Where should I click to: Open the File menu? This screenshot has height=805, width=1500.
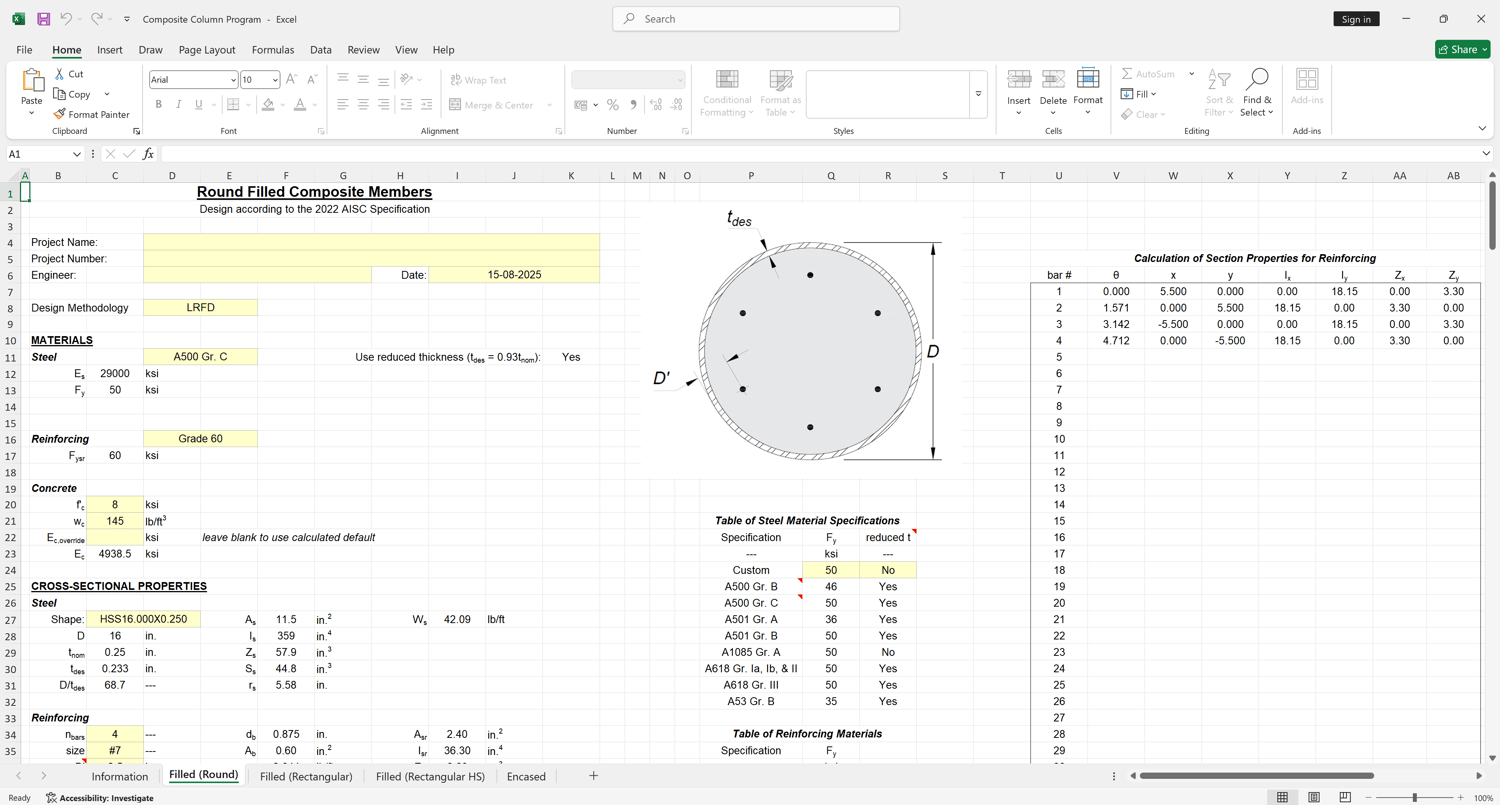click(x=24, y=50)
